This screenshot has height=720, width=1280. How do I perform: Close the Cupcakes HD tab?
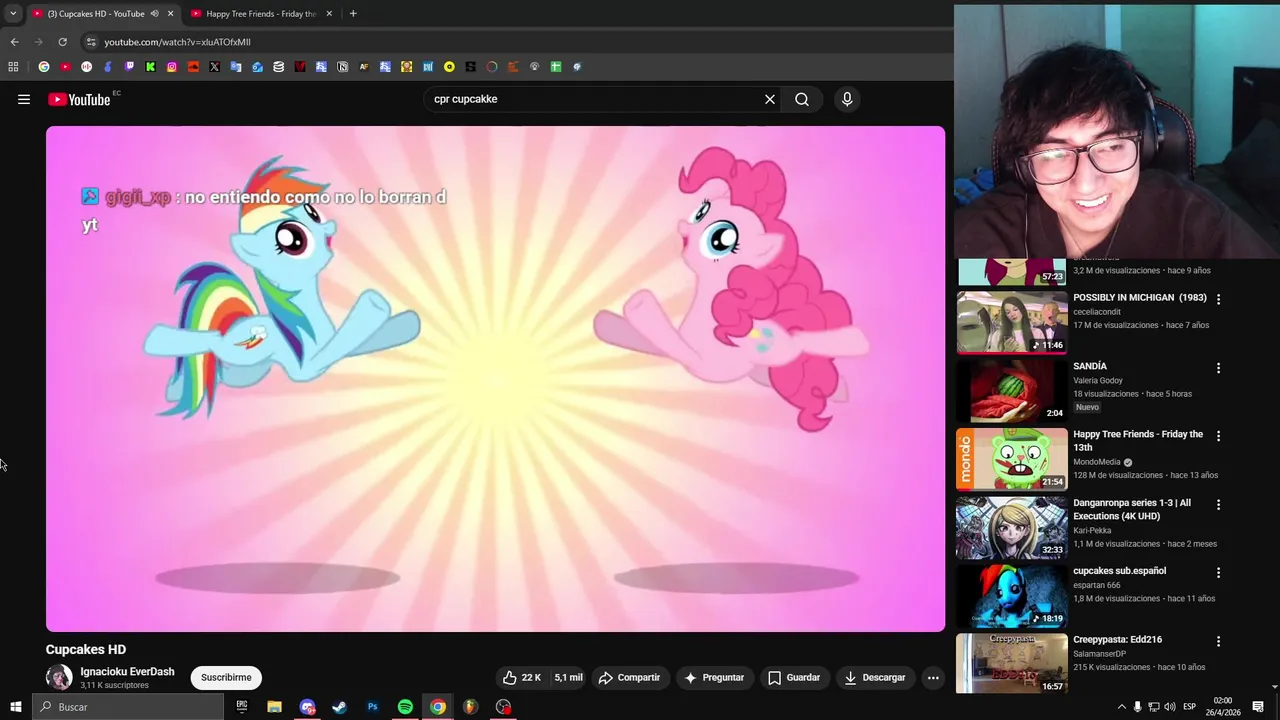170,14
